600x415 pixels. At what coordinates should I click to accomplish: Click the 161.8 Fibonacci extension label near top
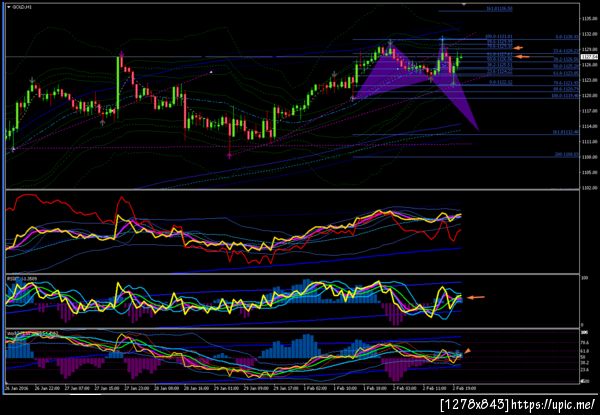click(499, 8)
